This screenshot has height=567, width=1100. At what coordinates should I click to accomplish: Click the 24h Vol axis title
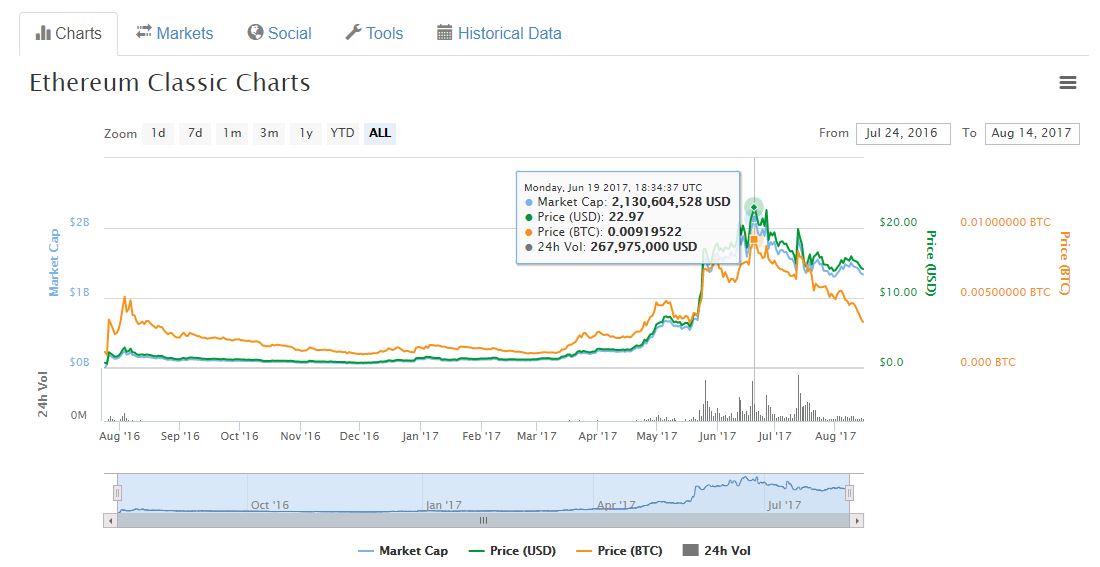43,395
